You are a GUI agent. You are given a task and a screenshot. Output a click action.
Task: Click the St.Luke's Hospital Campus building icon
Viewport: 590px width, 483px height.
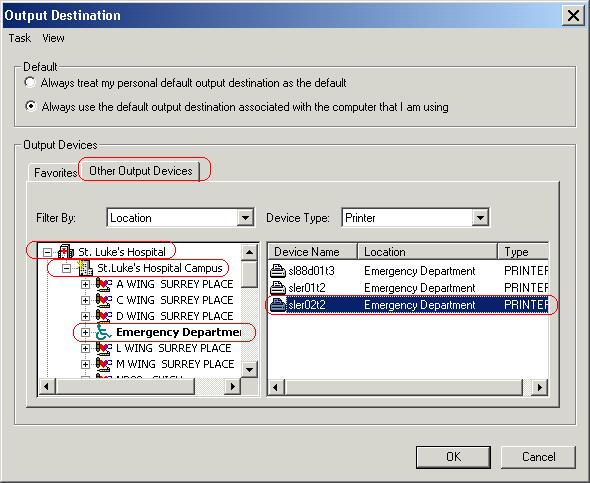[85, 268]
